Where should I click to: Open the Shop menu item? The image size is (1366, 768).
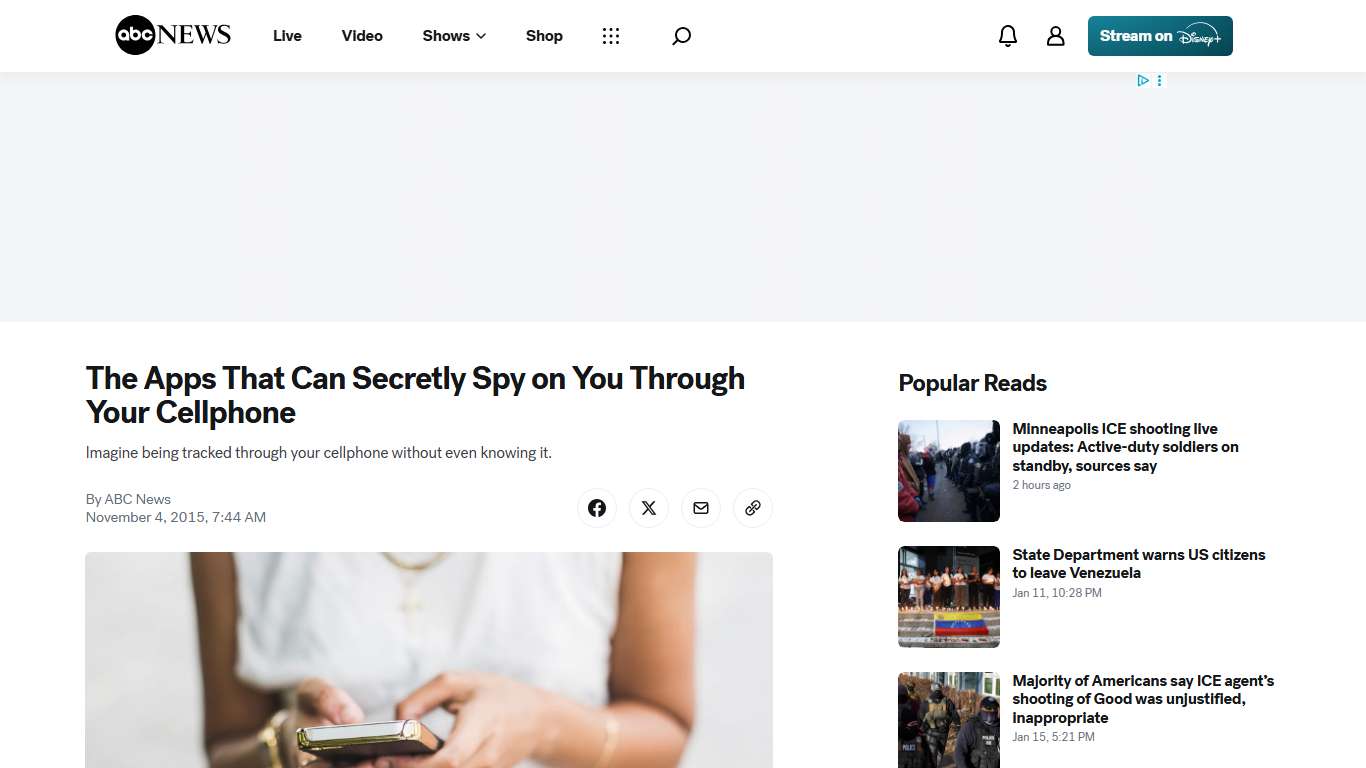[544, 36]
